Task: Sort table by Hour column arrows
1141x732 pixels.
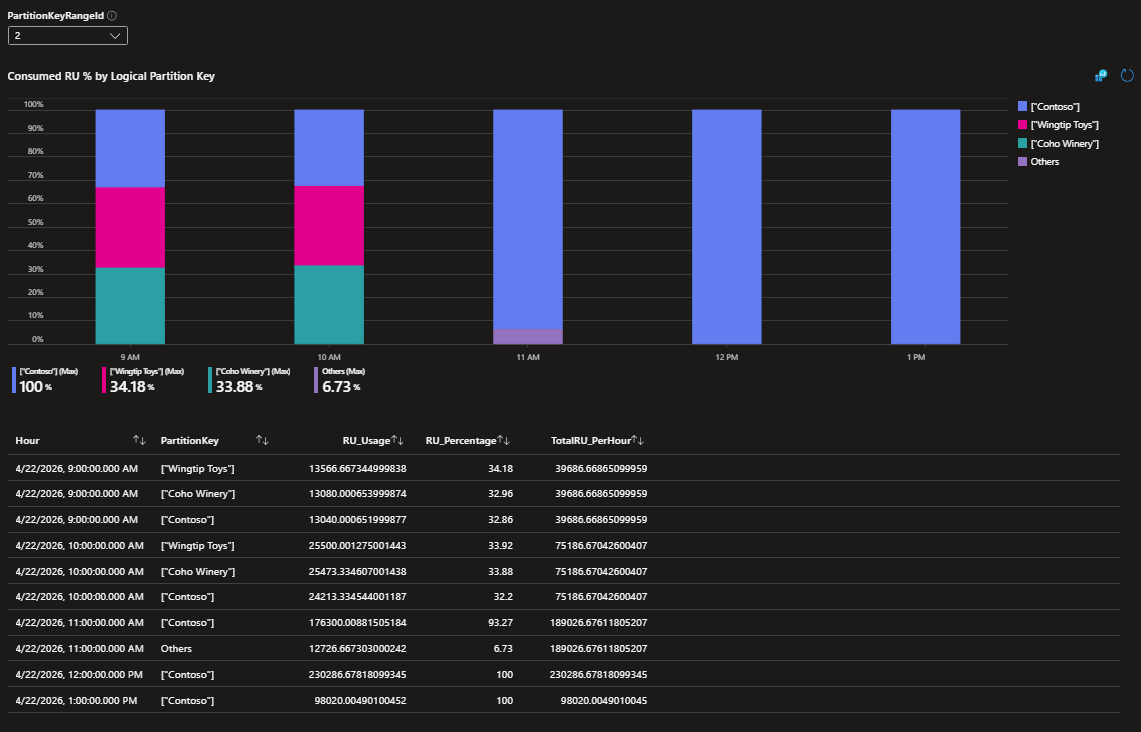Action: 139,440
